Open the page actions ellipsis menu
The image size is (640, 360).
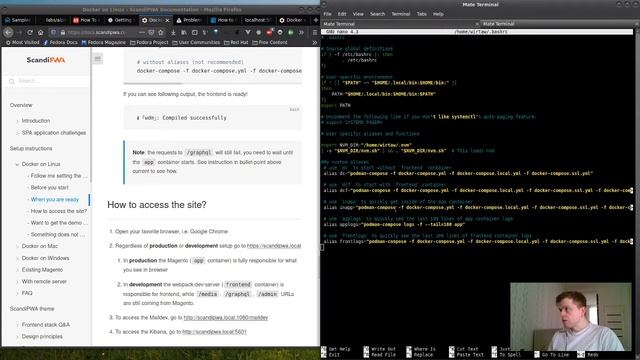pos(142,32)
